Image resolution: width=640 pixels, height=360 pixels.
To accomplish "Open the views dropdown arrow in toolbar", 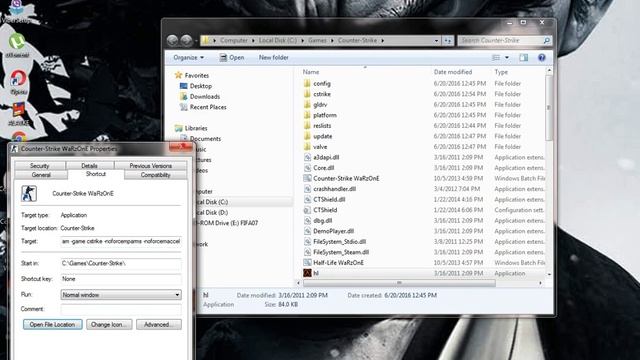I will (507, 58).
